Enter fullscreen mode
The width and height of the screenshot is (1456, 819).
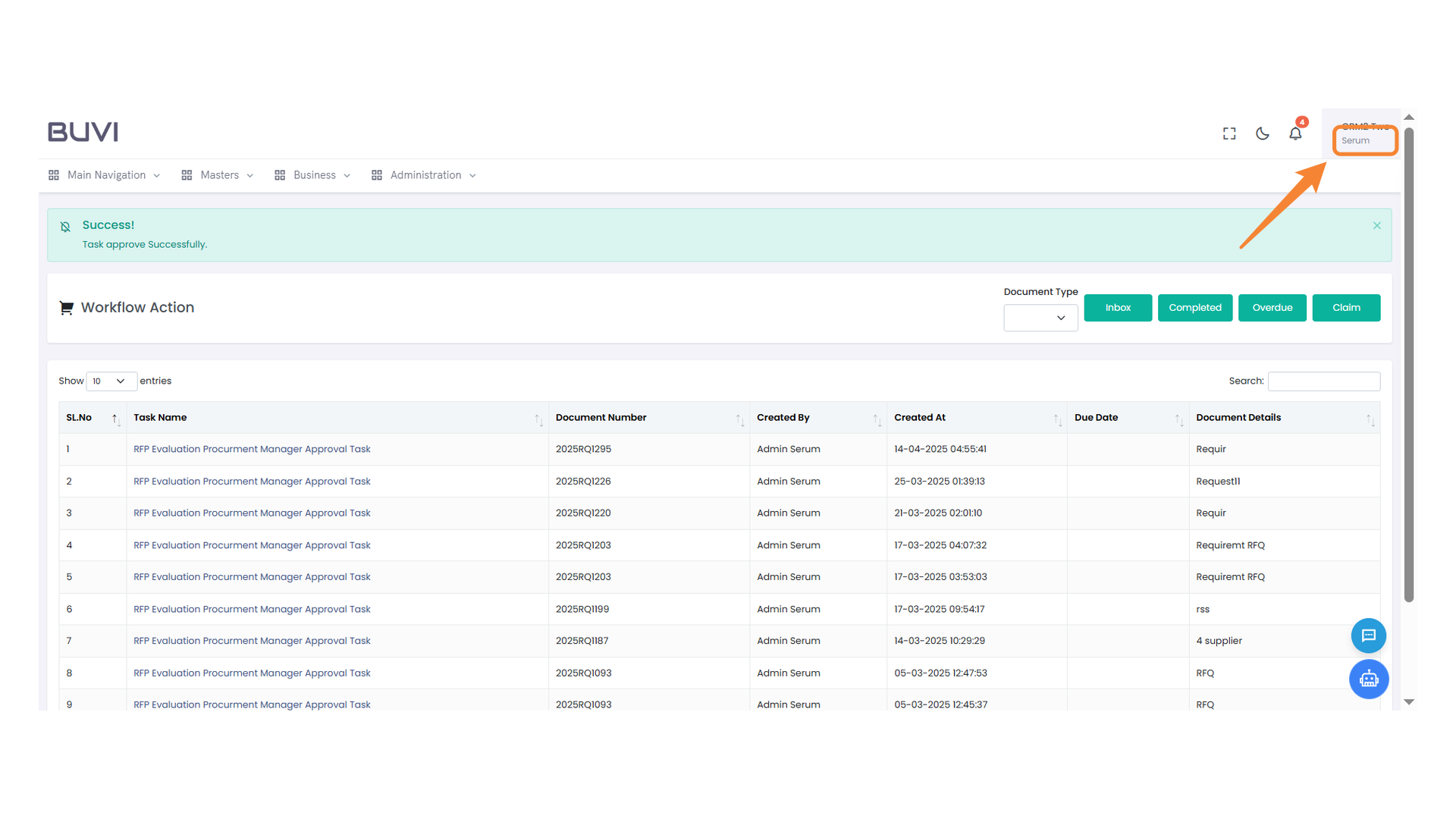(x=1228, y=133)
